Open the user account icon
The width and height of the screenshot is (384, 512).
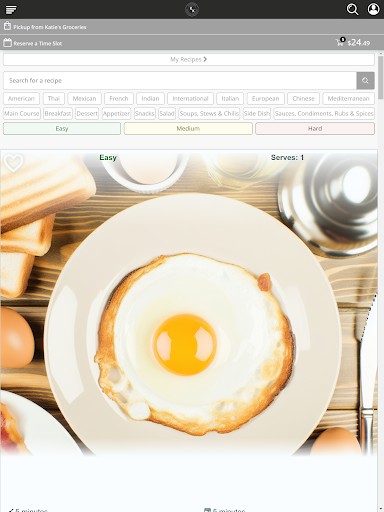pos(373,9)
